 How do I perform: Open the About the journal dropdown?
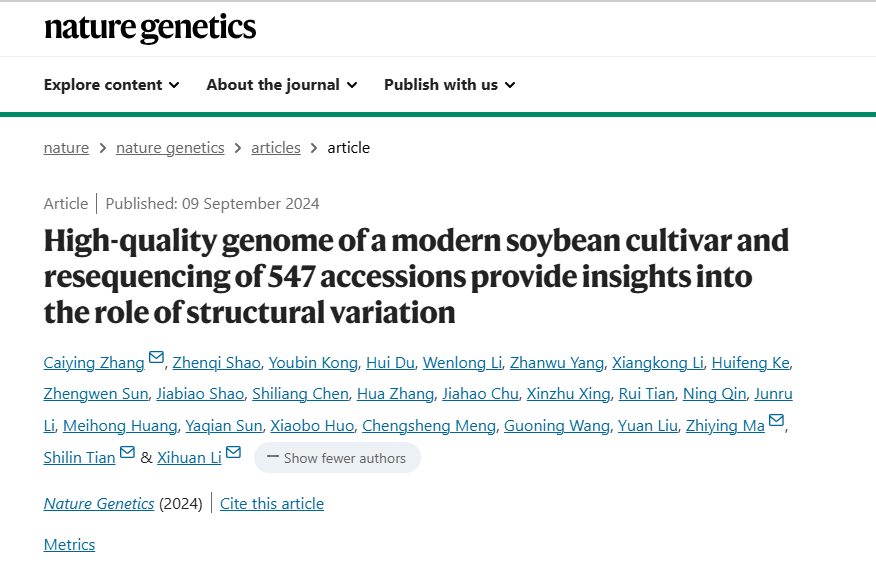[x=281, y=85]
